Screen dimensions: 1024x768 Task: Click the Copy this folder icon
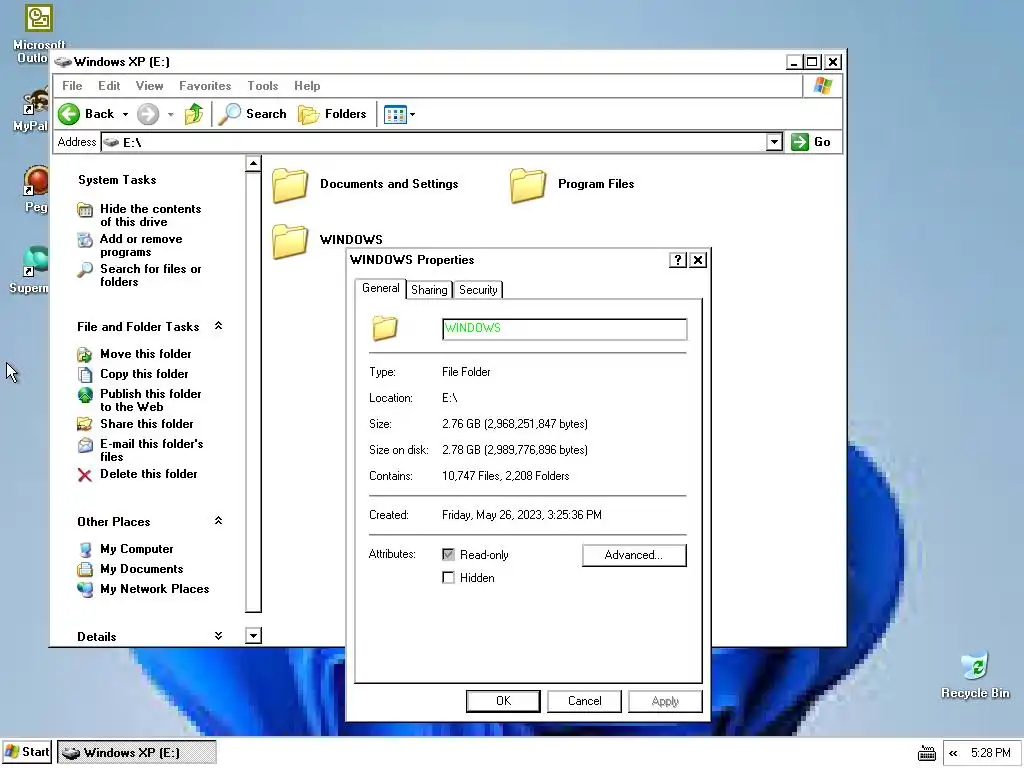[85, 374]
